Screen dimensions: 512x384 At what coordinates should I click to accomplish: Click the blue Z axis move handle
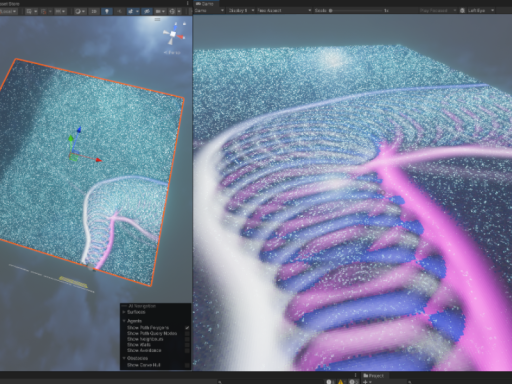[x=79, y=130]
